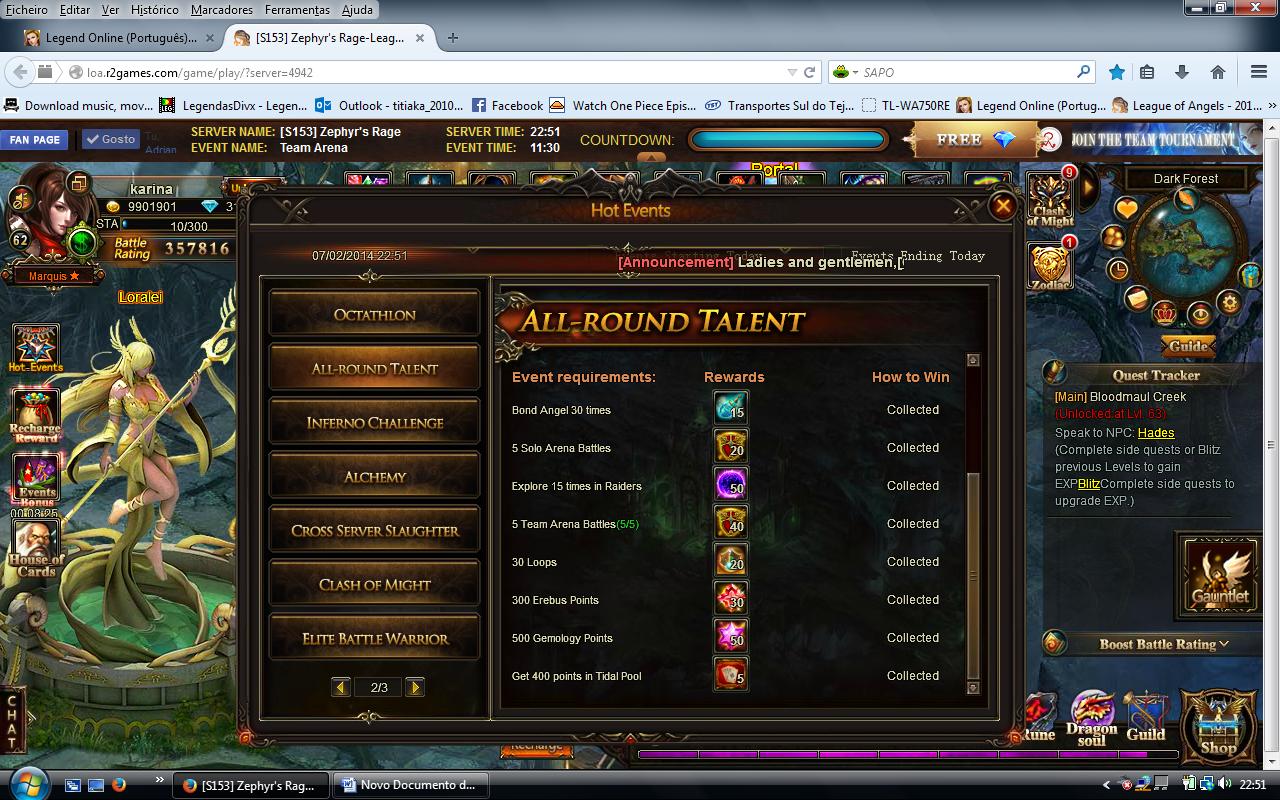This screenshot has height=800, width=1280.
Task: Close the Hot Events window
Action: point(1002,206)
